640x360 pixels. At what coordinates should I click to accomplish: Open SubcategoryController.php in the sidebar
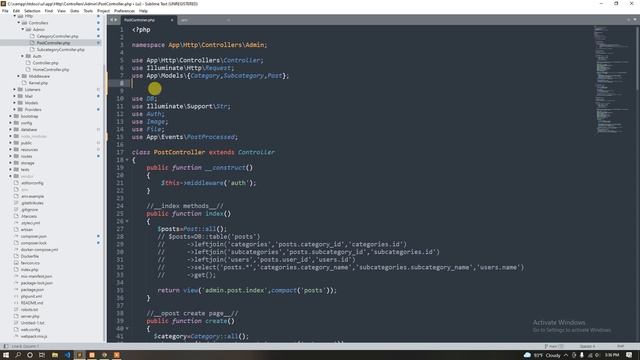60,49
